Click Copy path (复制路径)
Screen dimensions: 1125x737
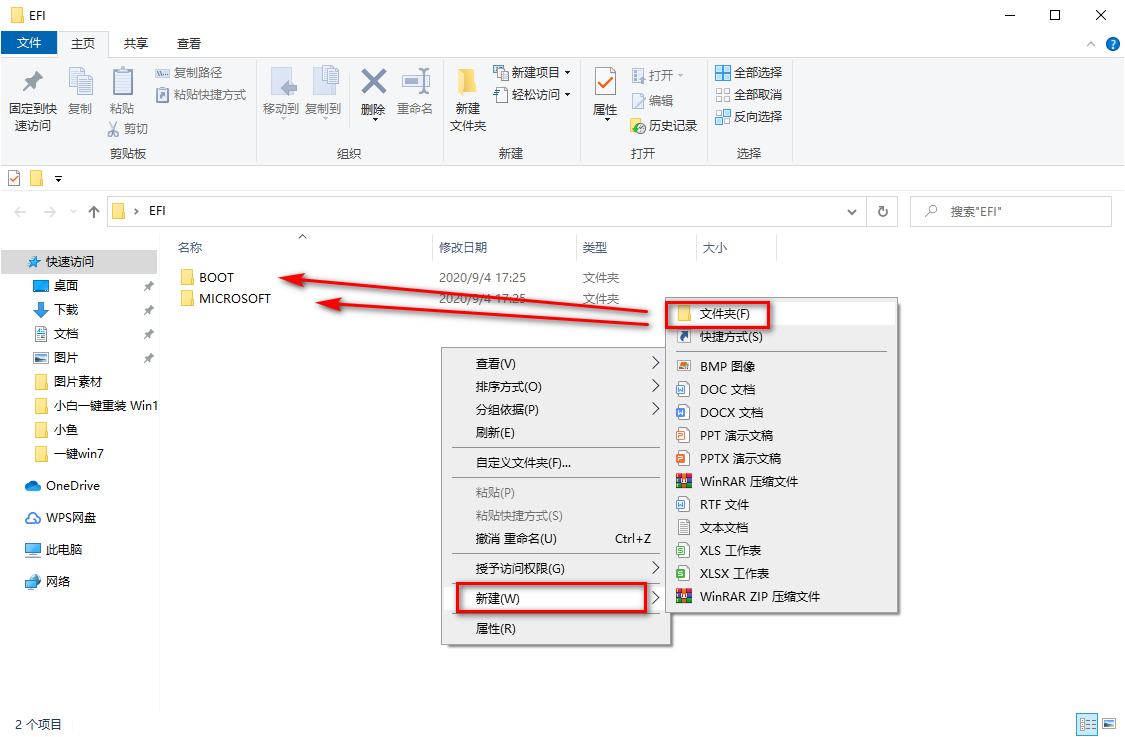(189, 72)
